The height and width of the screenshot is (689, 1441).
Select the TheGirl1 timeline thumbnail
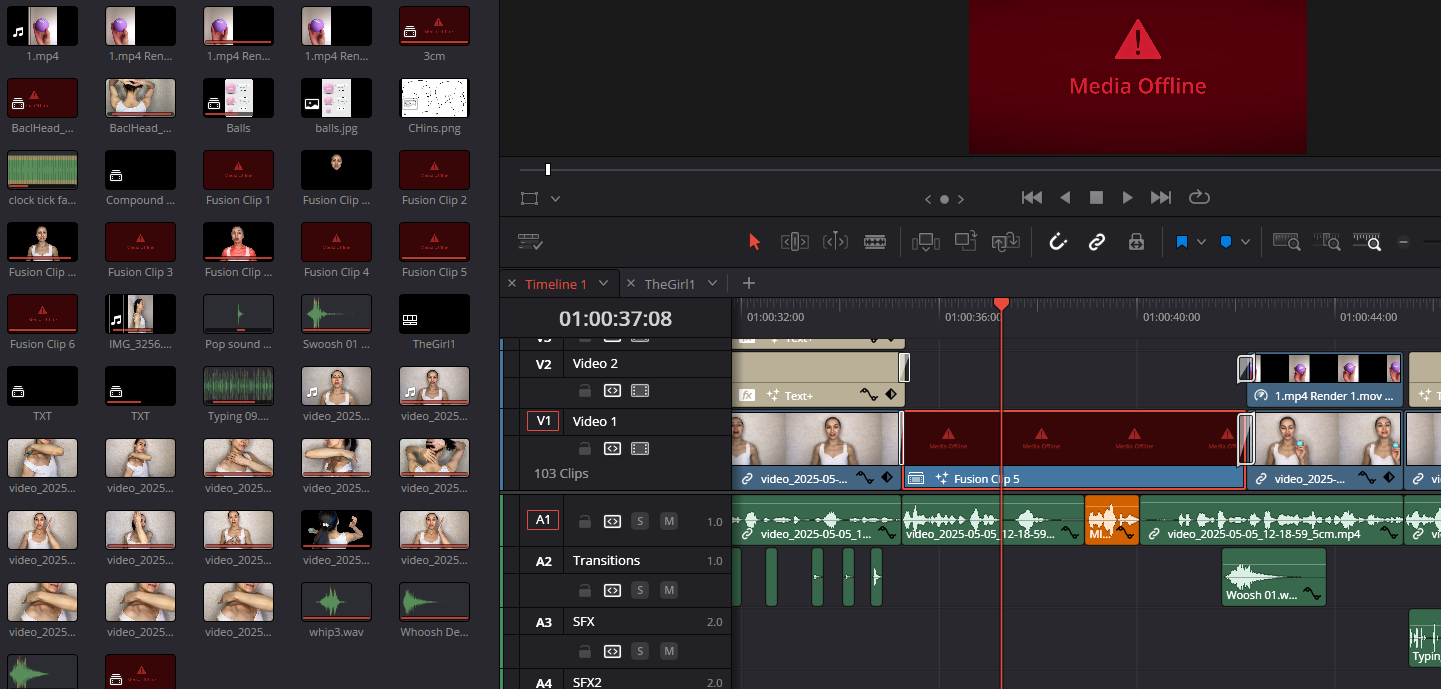(434, 314)
